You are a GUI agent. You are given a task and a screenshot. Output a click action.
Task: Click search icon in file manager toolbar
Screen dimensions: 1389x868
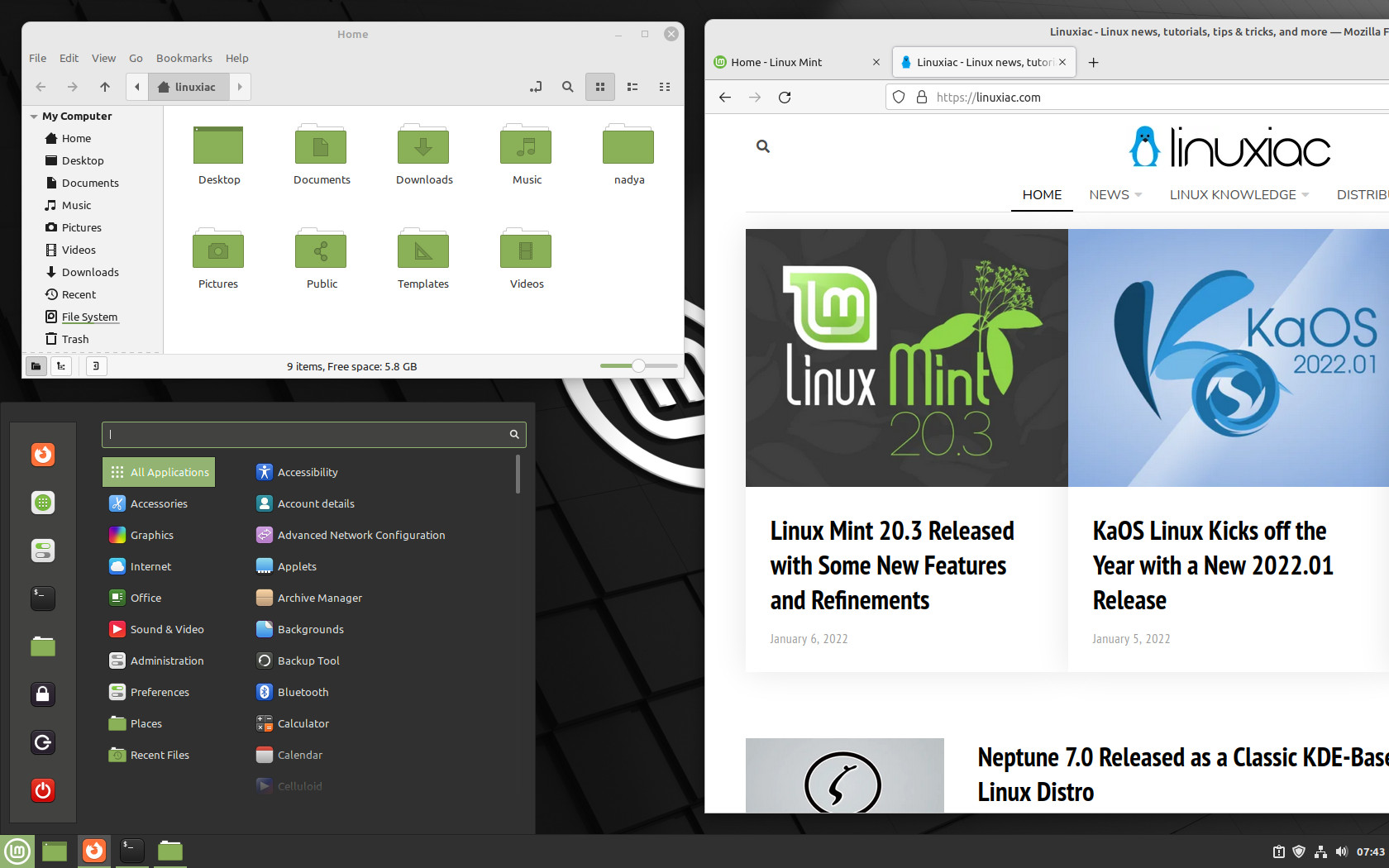pyautogui.click(x=568, y=87)
